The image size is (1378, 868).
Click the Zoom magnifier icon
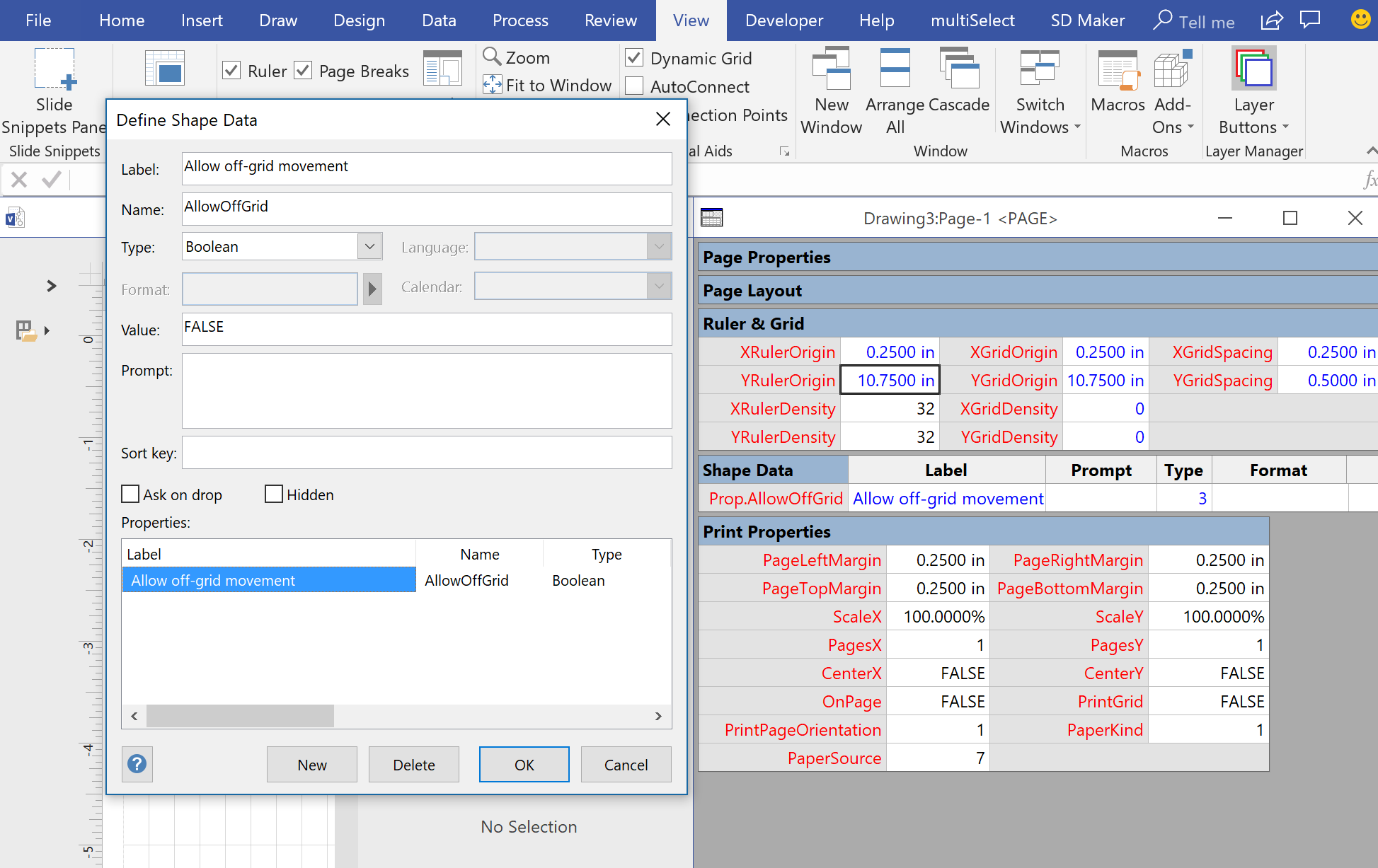coord(493,57)
